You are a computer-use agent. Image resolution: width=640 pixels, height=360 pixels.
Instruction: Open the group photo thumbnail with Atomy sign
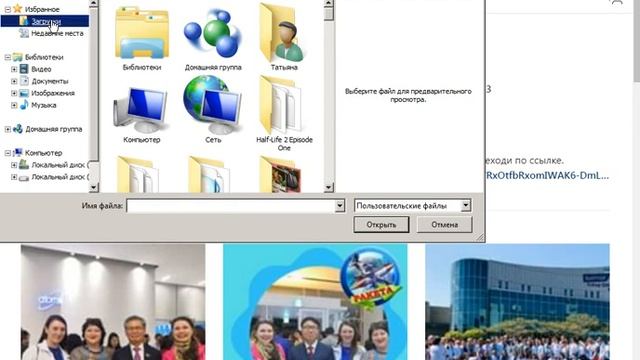click(x=113, y=302)
